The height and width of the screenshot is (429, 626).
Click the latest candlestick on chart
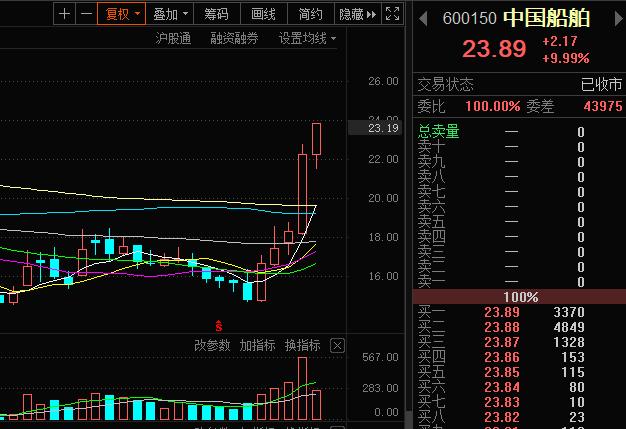(x=316, y=139)
